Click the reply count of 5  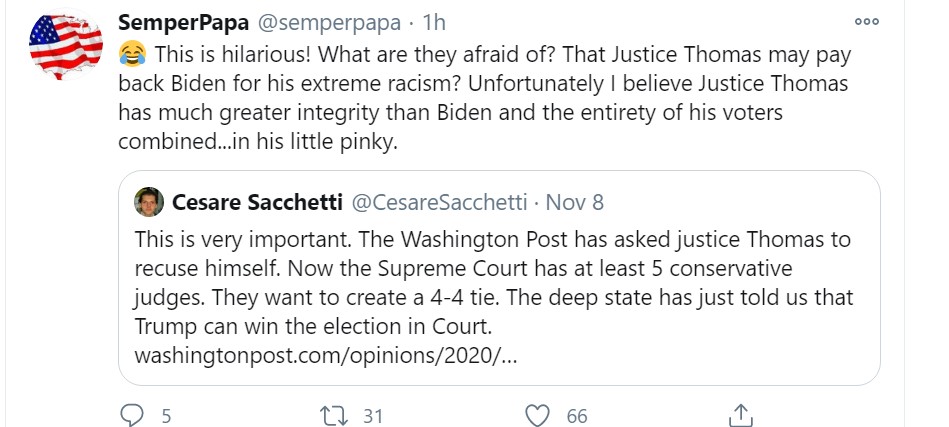tap(166, 416)
